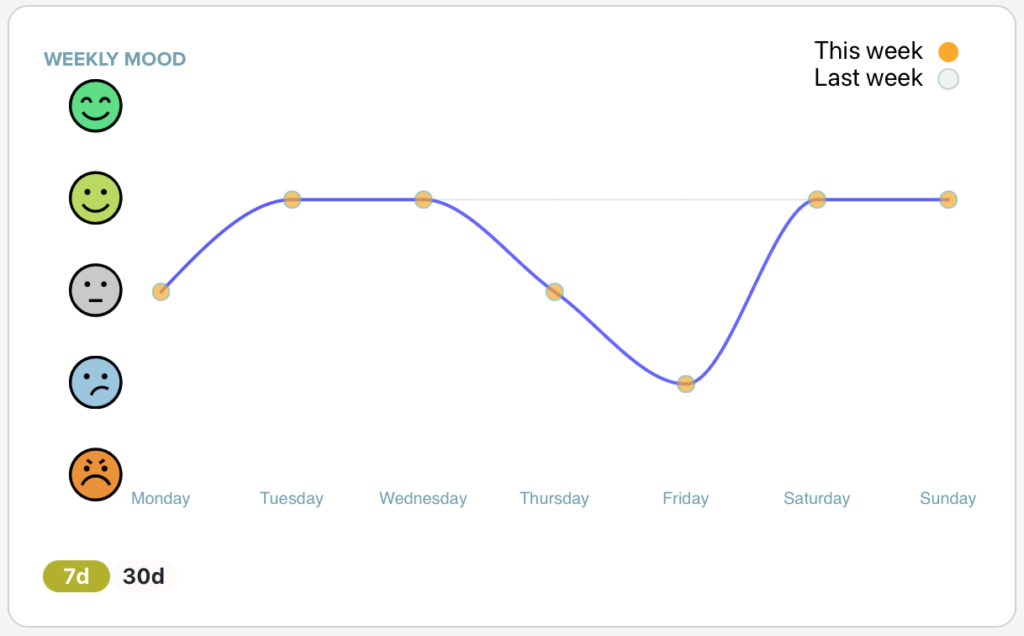Screen dimensions: 1024x636
Task: Select the angry orange emoji face
Action: (95, 474)
